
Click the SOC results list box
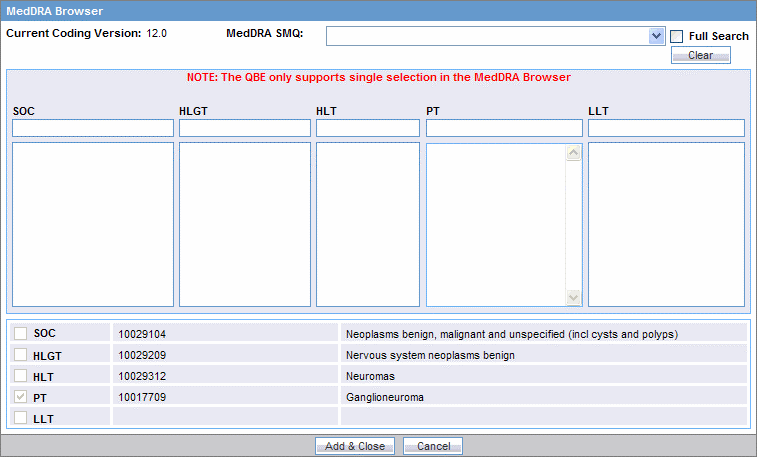(93, 224)
